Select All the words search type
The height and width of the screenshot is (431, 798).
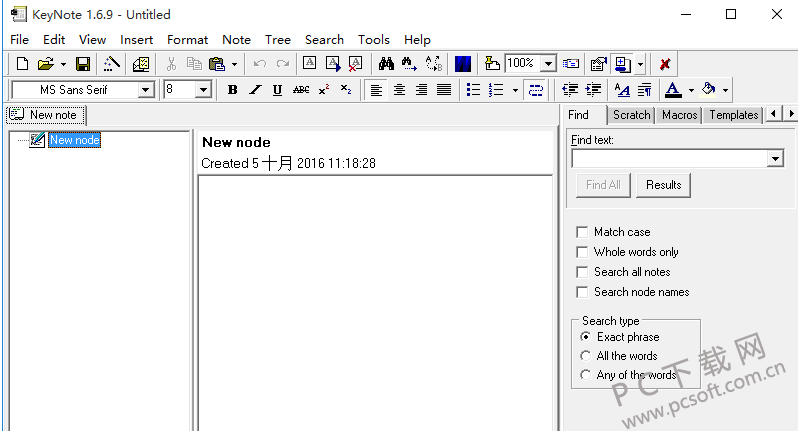pos(586,356)
